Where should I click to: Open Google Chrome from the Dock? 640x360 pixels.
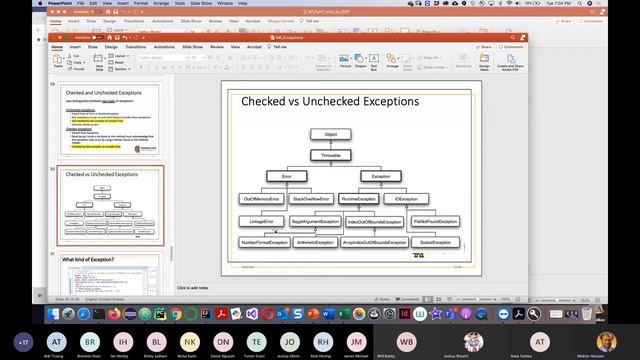[x=176, y=314]
